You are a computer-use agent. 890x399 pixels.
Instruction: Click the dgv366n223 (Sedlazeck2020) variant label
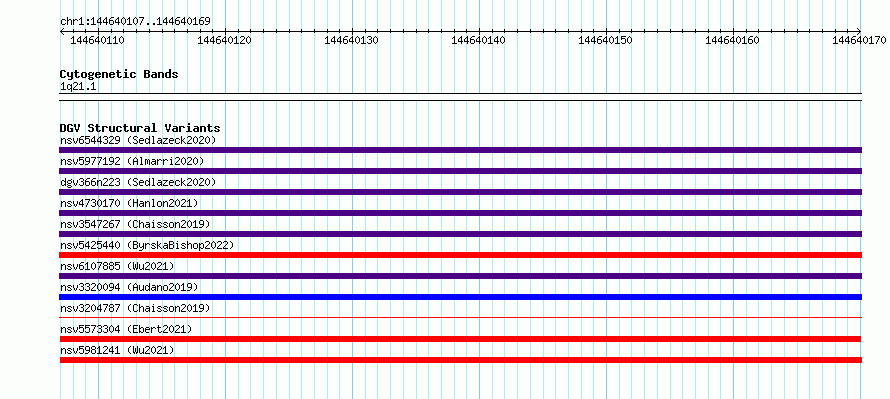coord(138,182)
